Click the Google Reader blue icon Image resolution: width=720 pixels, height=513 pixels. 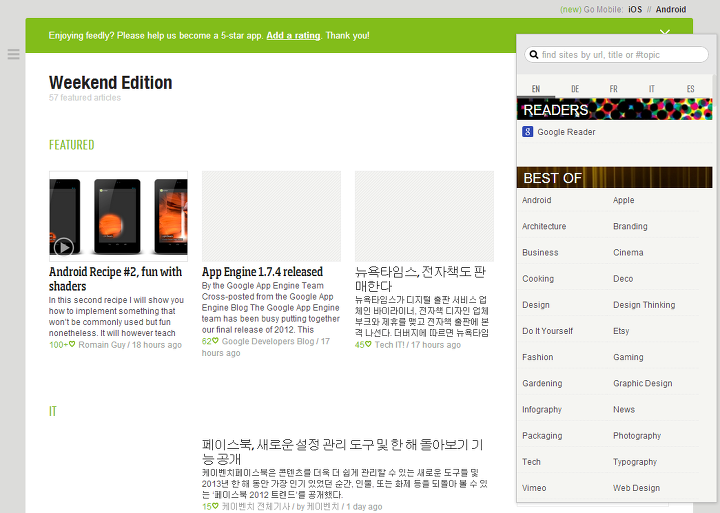click(527, 132)
